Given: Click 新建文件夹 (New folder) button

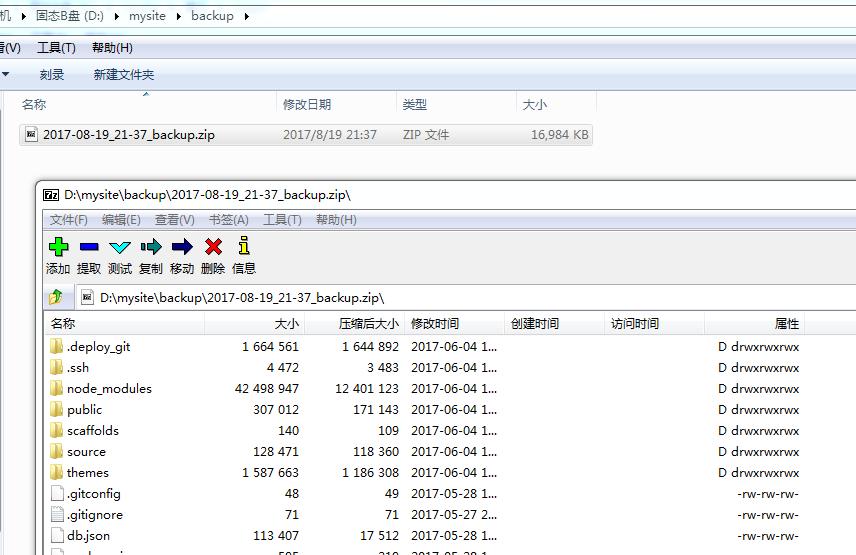Looking at the screenshot, I should [124, 75].
